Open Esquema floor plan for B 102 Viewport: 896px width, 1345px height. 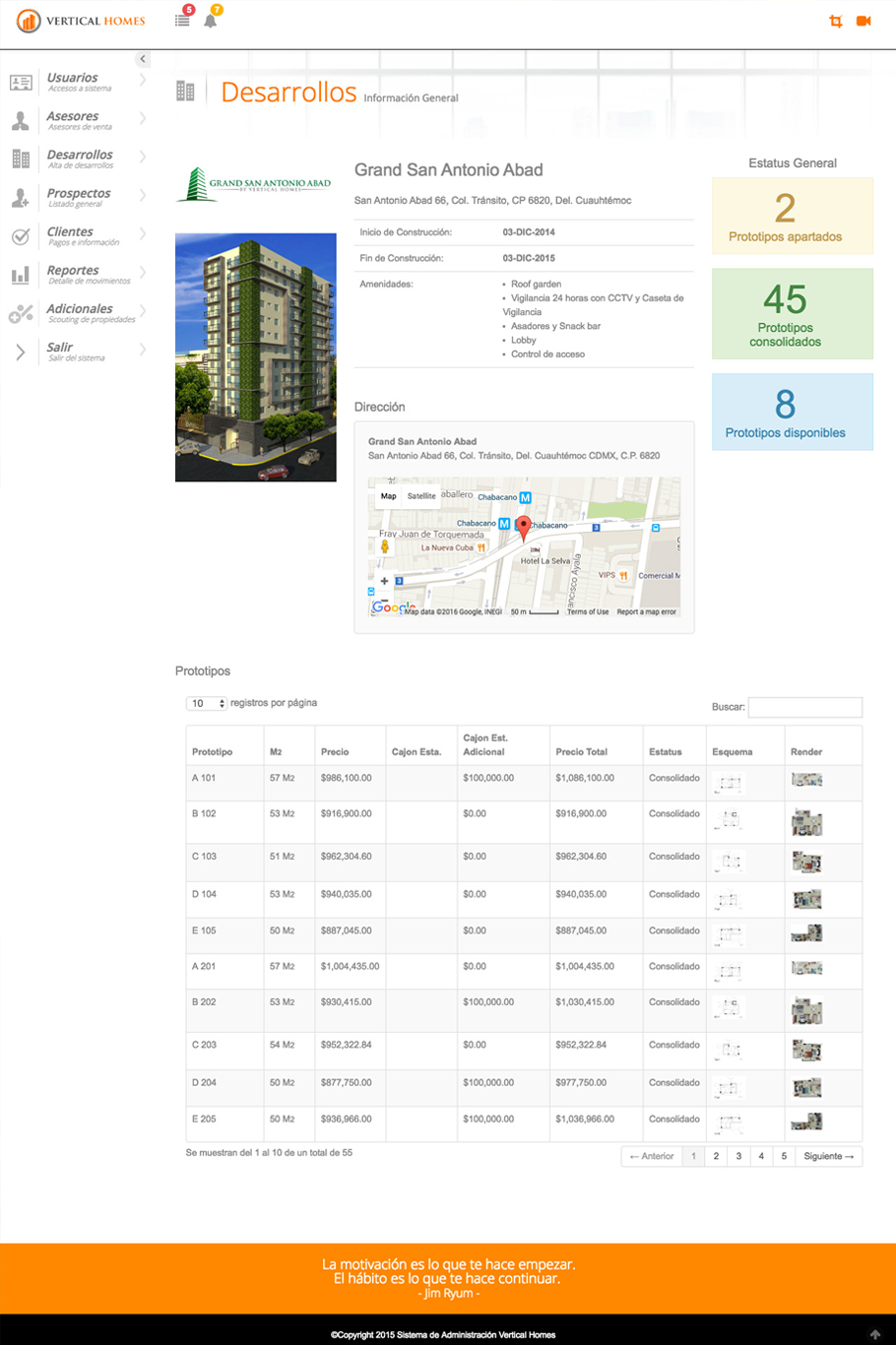[730, 820]
